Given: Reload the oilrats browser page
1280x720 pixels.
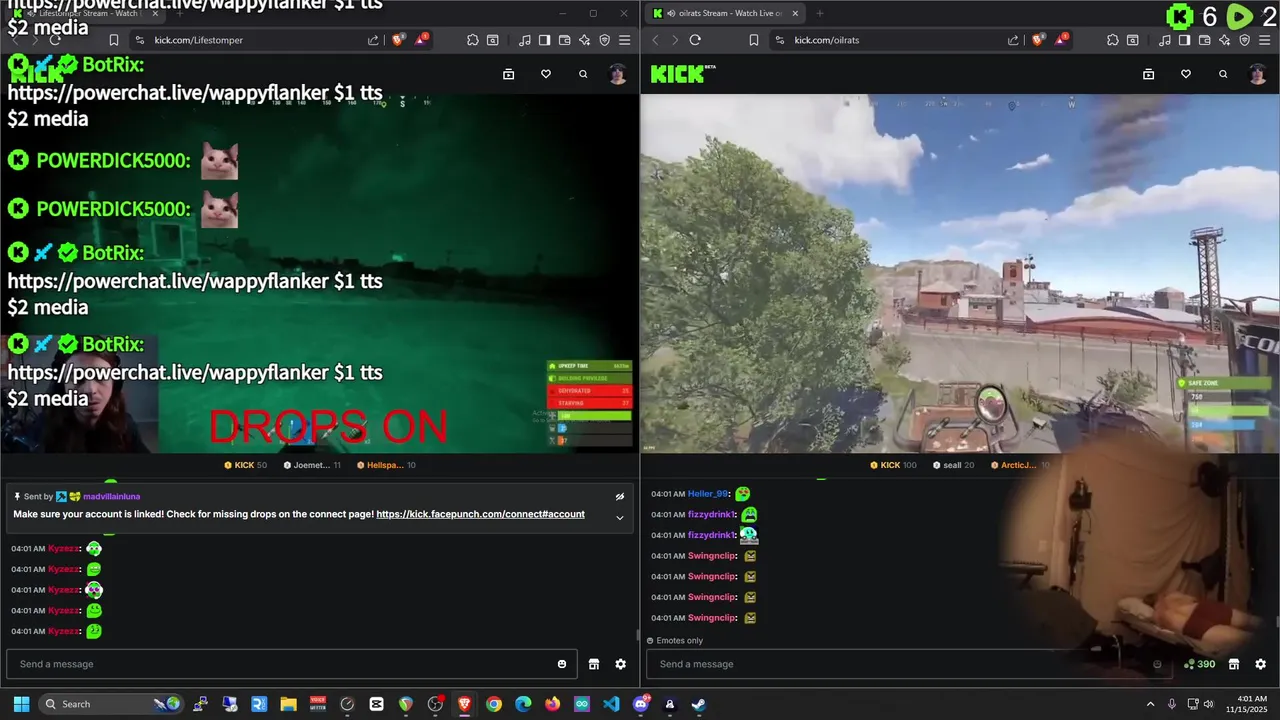Looking at the screenshot, I should [x=695, y=40].
